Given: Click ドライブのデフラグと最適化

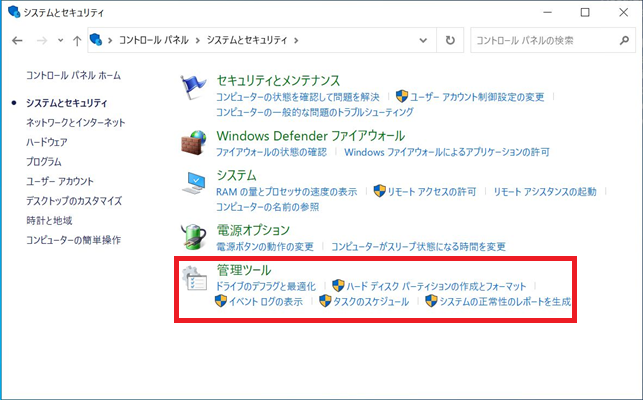Looking at the screenshot, I should tap(266, 286).
